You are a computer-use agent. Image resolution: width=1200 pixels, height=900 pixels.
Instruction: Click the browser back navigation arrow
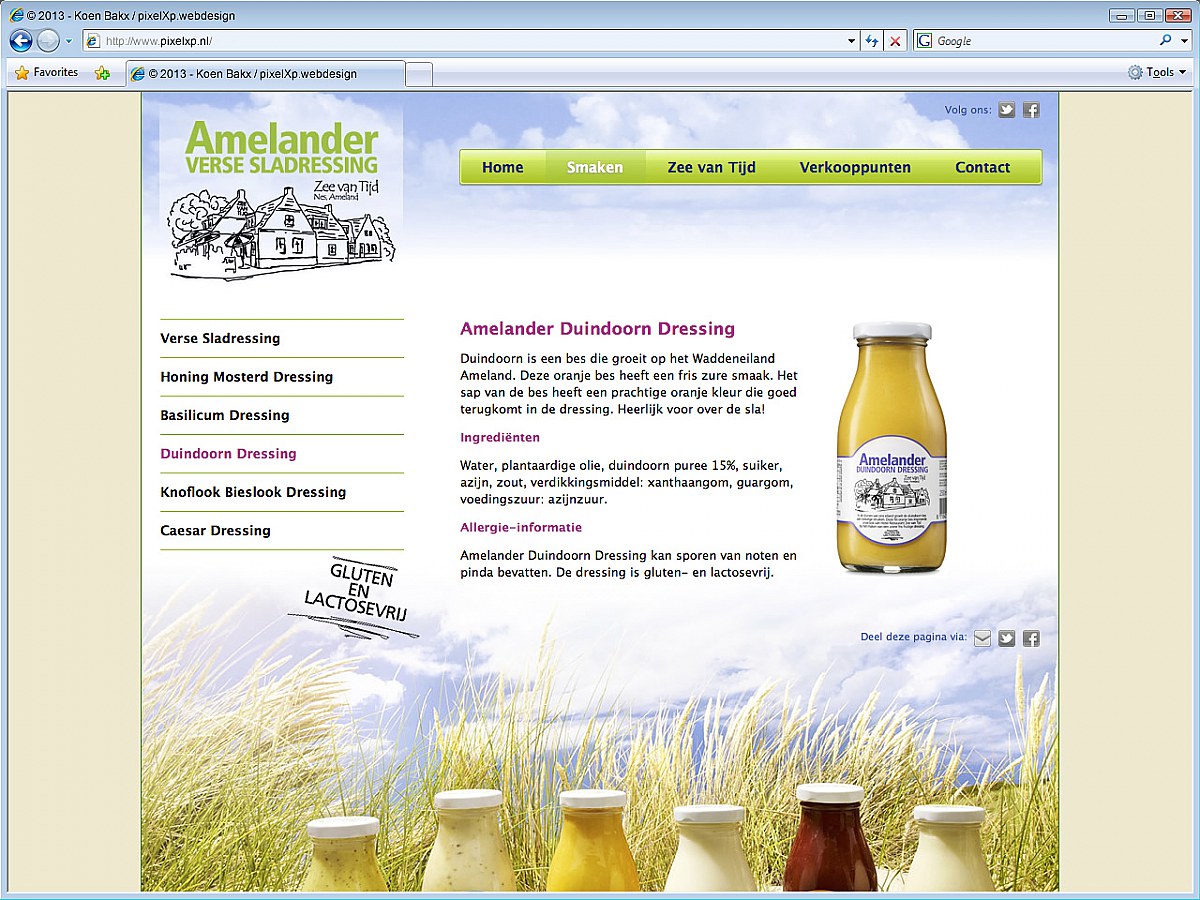coord(20,41)
